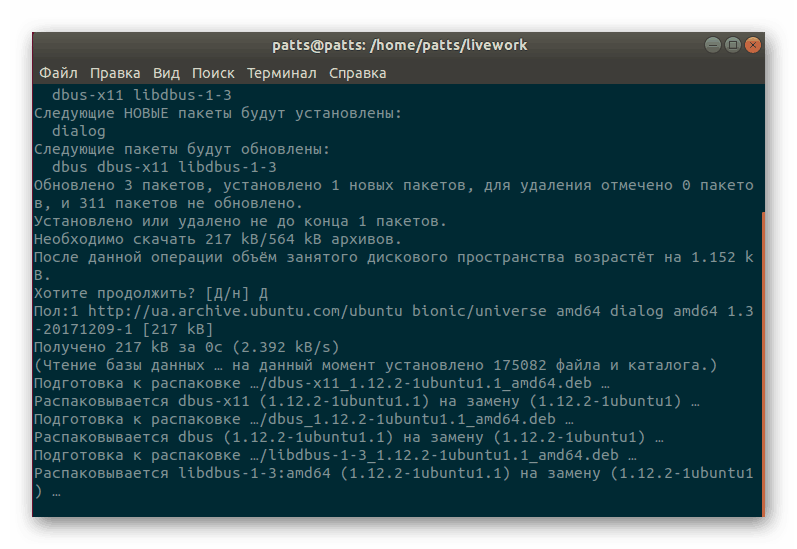The image size is (797, 549).
Task: Click line 'Установлено или удалено не до конца'
Action: [240, 221]
